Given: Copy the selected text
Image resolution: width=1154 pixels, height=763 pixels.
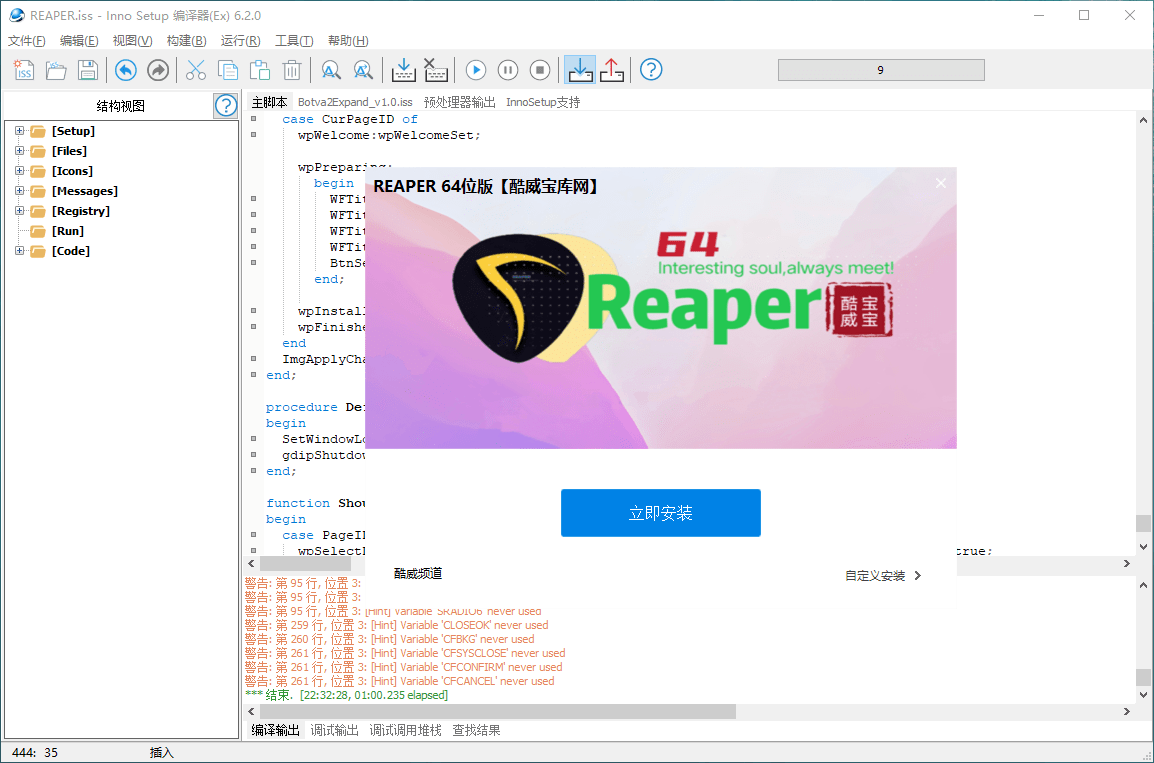Looking at the screenshot, I should point(228,70).
